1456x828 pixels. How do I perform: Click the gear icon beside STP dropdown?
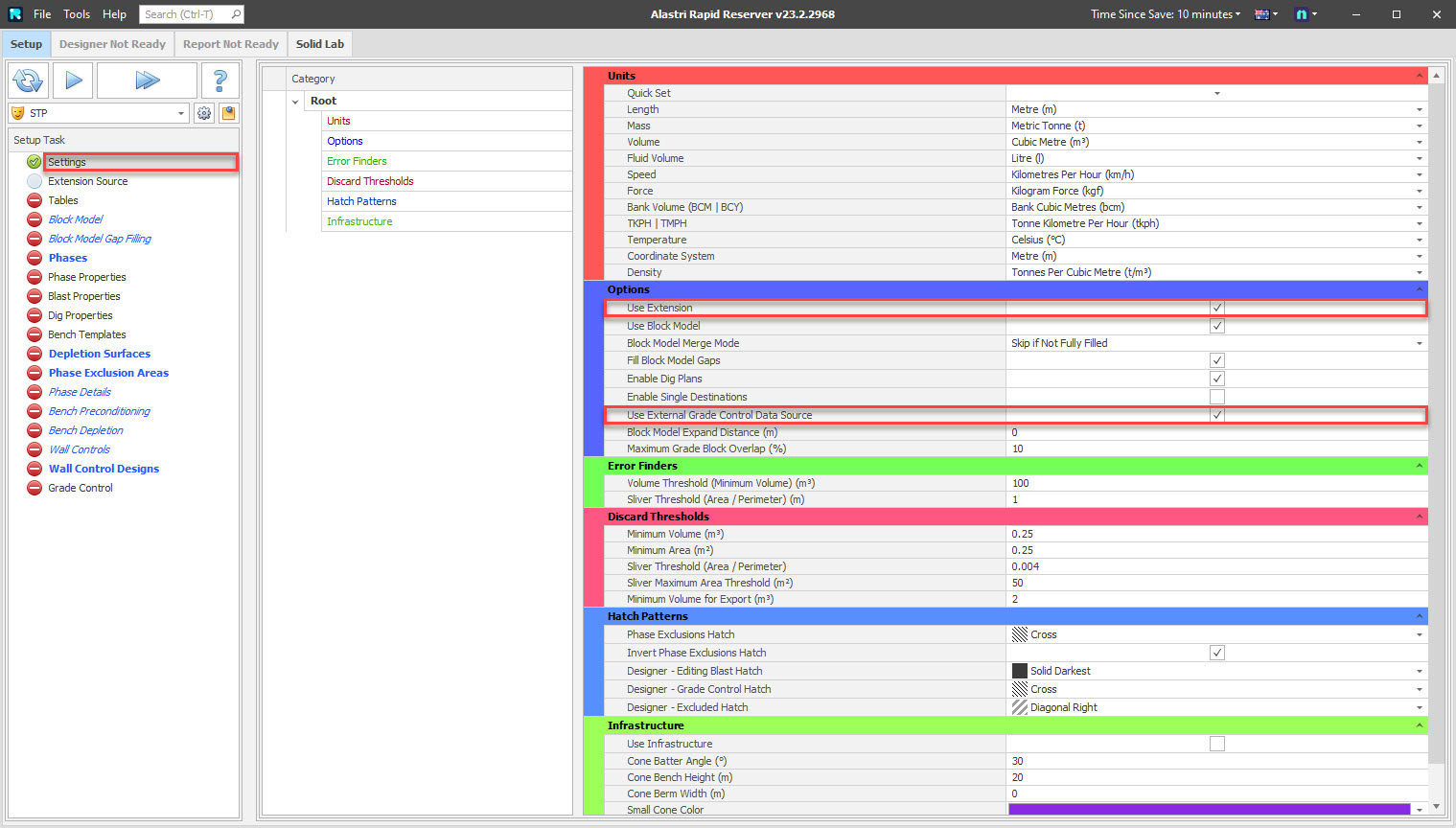(x=204, y=113)
